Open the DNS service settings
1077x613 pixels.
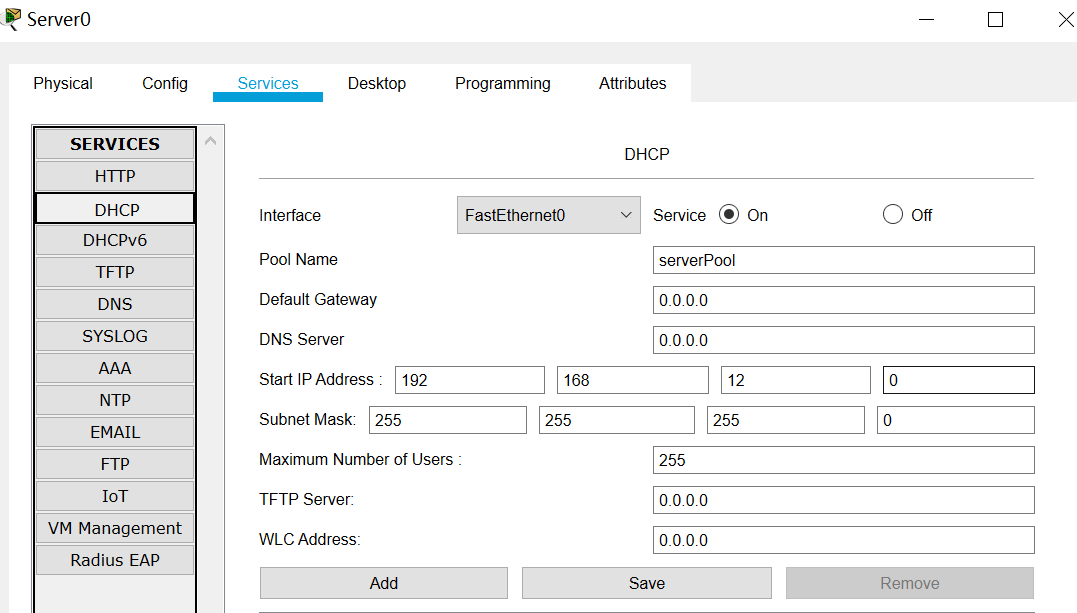point(115,304)
